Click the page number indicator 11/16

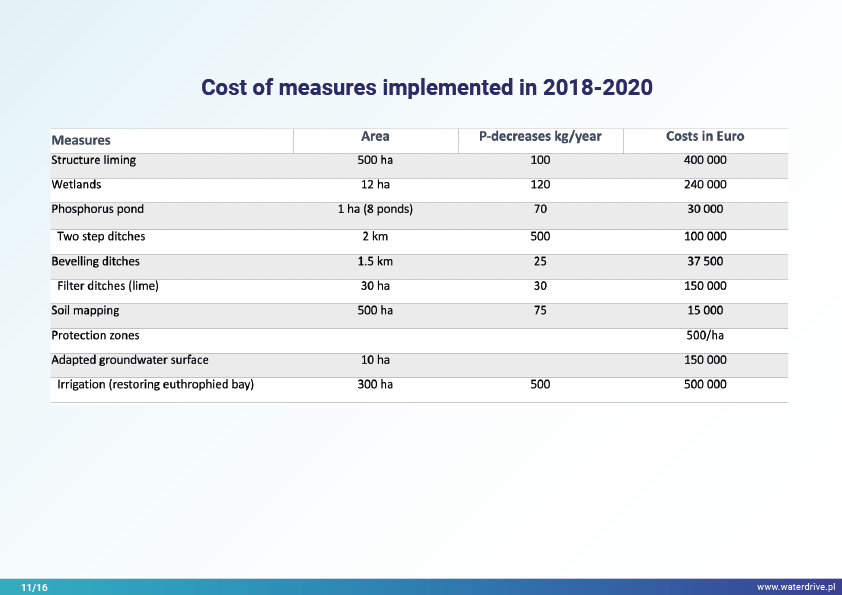click(x=34, y=587)
